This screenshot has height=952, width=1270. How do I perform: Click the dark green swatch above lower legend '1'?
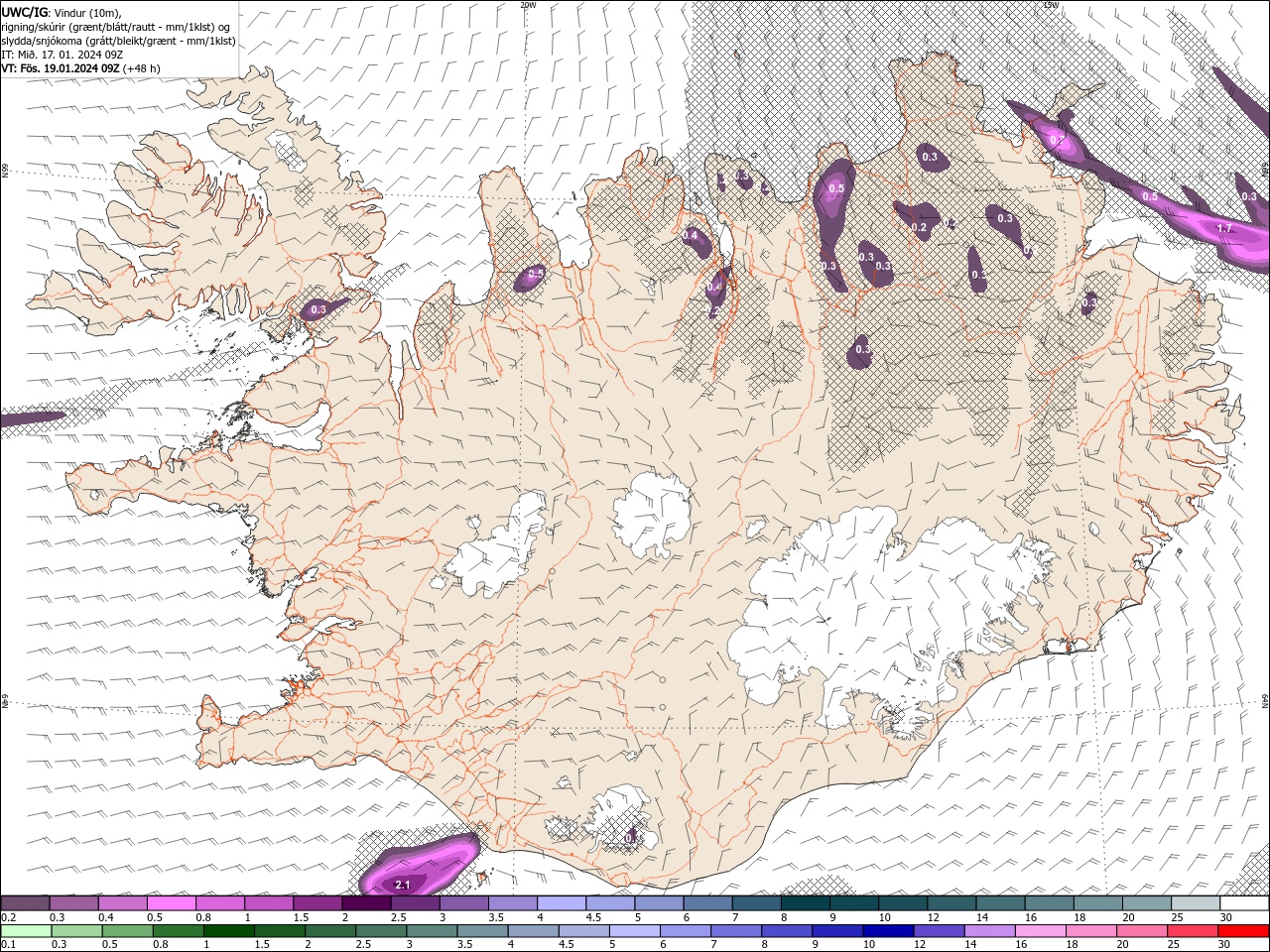tap(228, 931)
